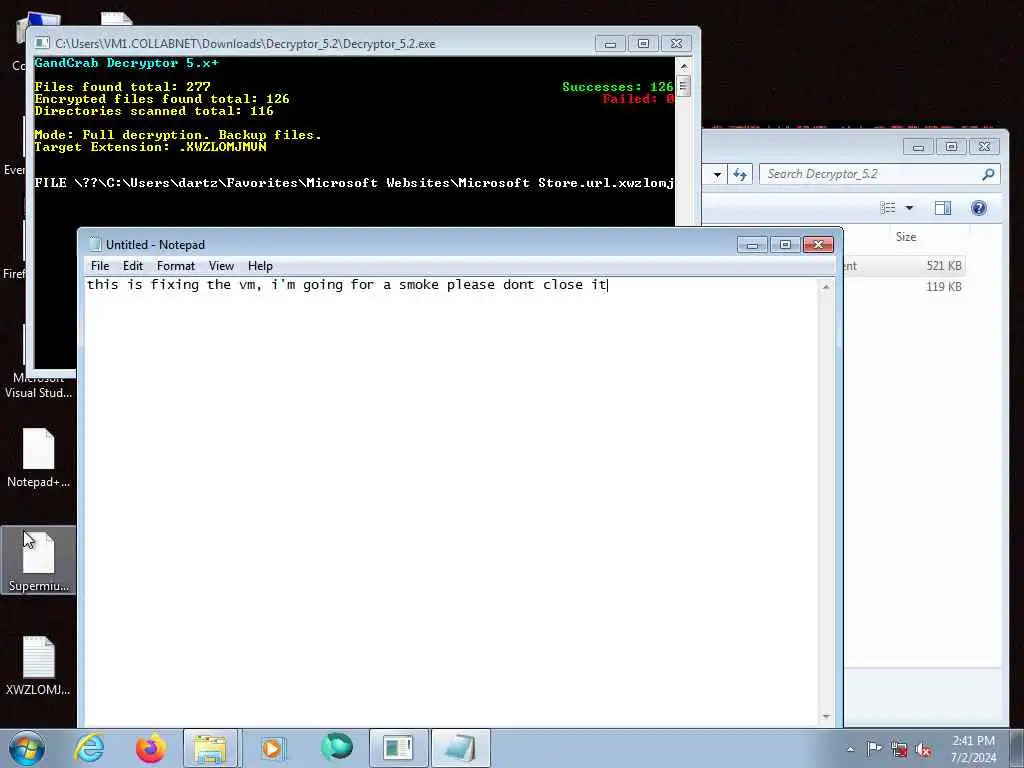The image size is (1024, 768).
Task: Switch to the Notepad taskbar button
Action: [460, 748]
